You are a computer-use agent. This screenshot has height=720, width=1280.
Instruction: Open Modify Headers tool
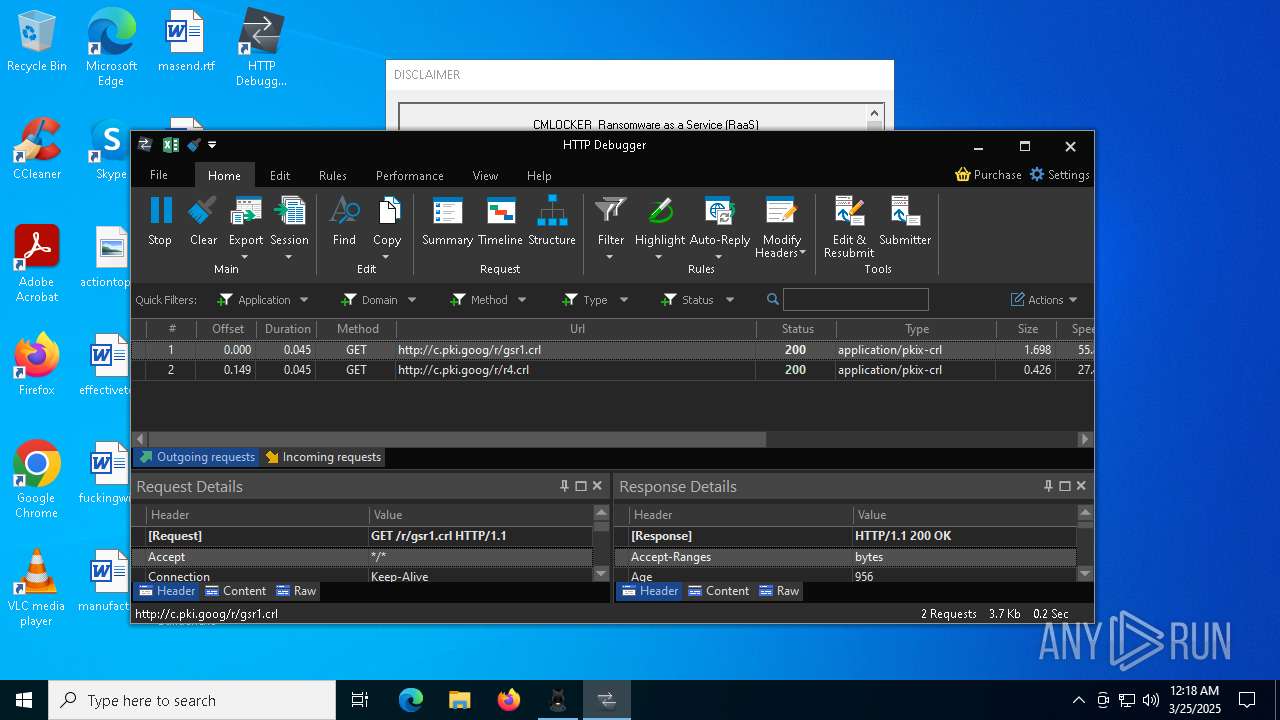point(781,227)
